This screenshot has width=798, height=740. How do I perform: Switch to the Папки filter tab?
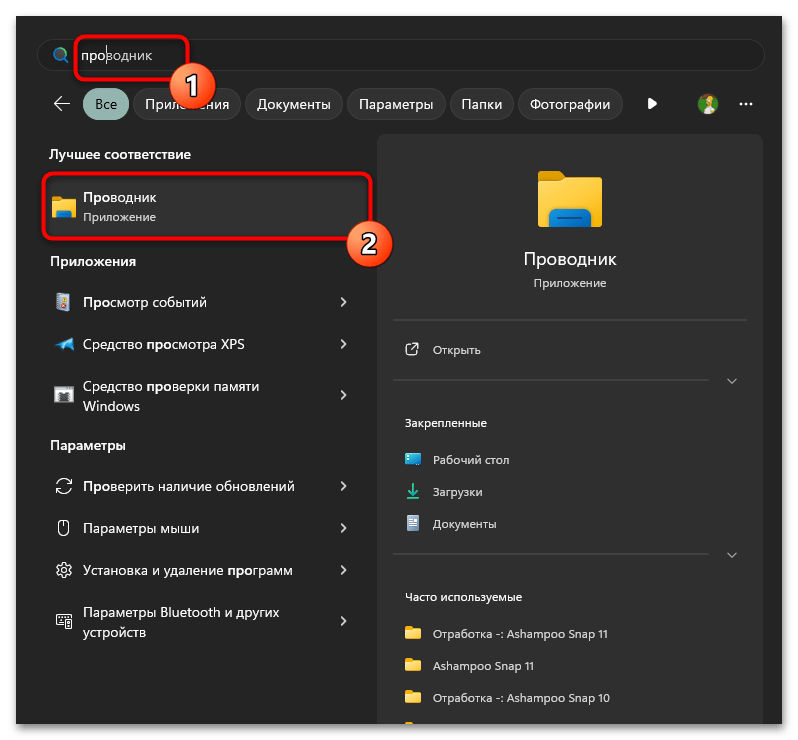click(481, 104)
